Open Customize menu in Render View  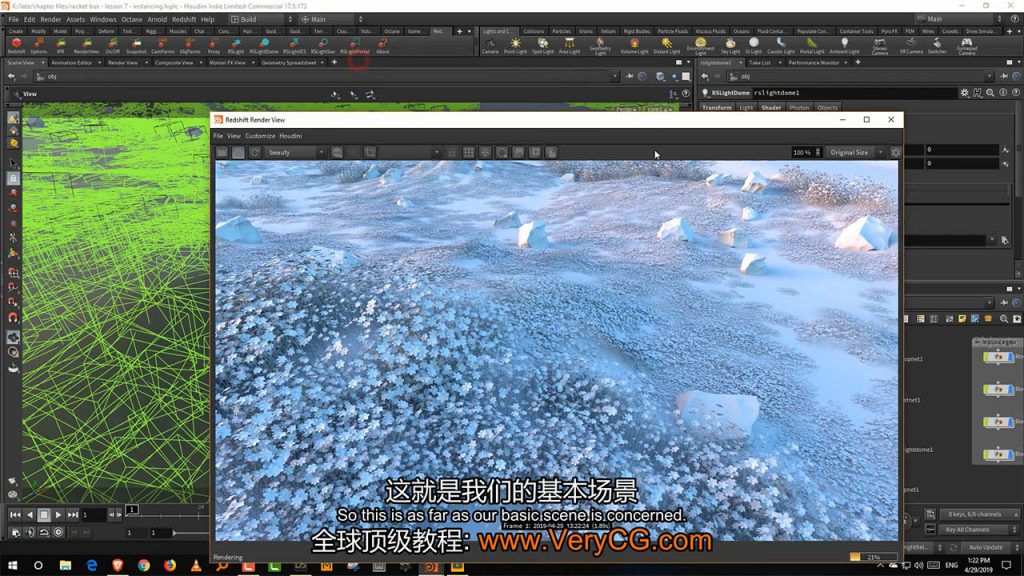260,136
